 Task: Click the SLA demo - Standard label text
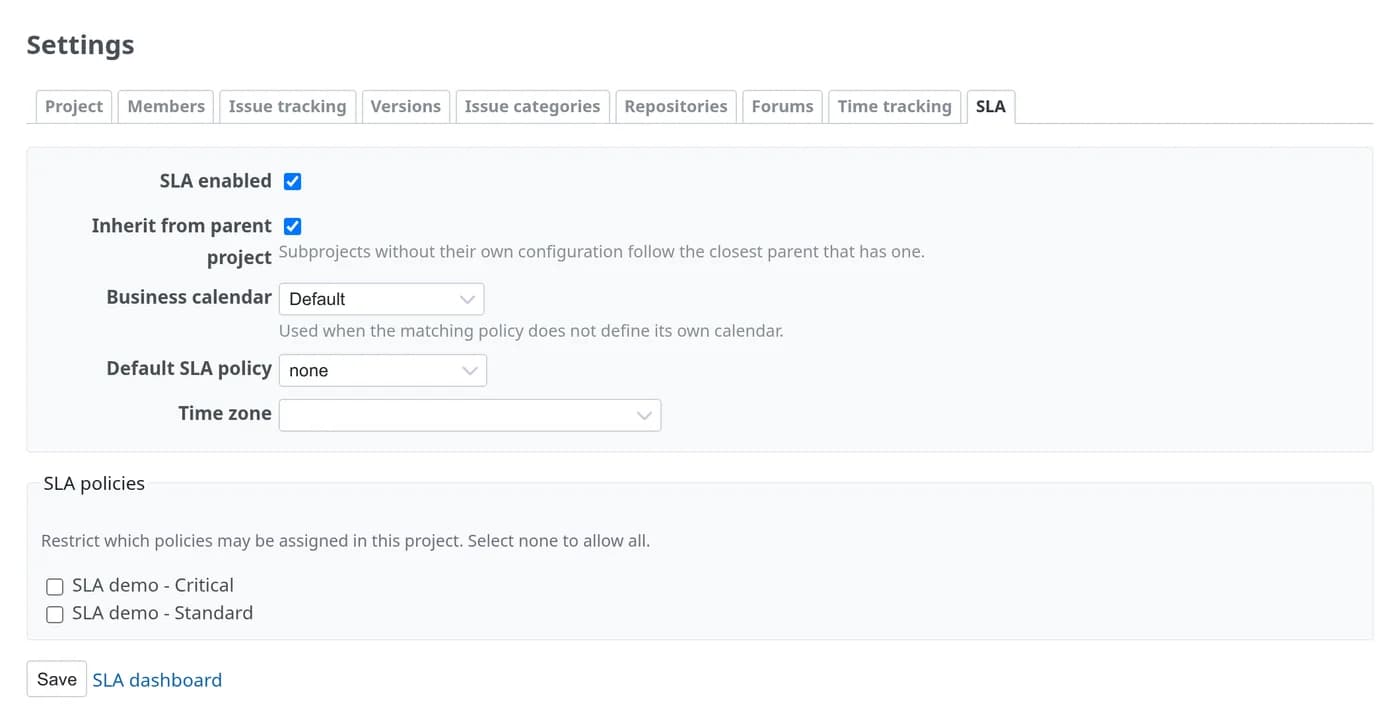162,613
